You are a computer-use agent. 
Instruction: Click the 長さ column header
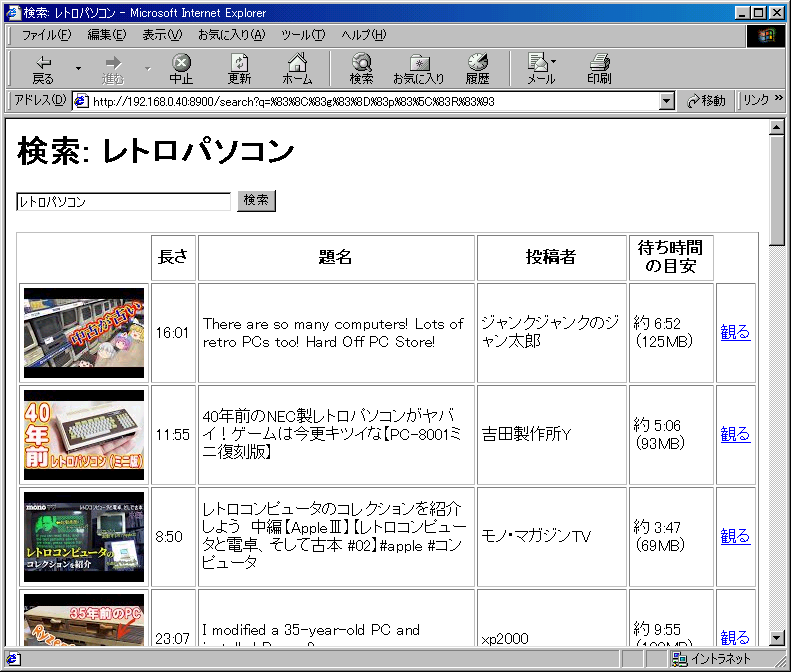(x=173, y=257)
